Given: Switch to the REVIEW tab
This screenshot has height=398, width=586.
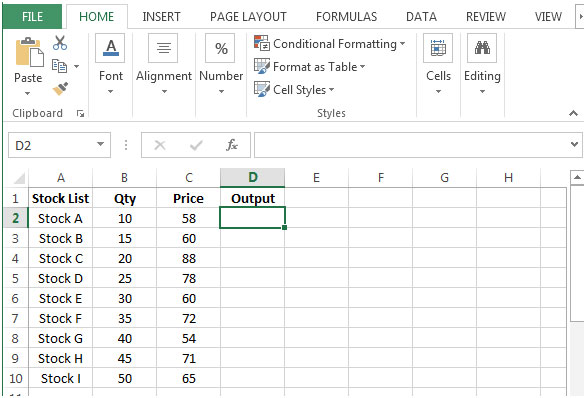Looking at the screenshot, I should [x=486, y=17].
